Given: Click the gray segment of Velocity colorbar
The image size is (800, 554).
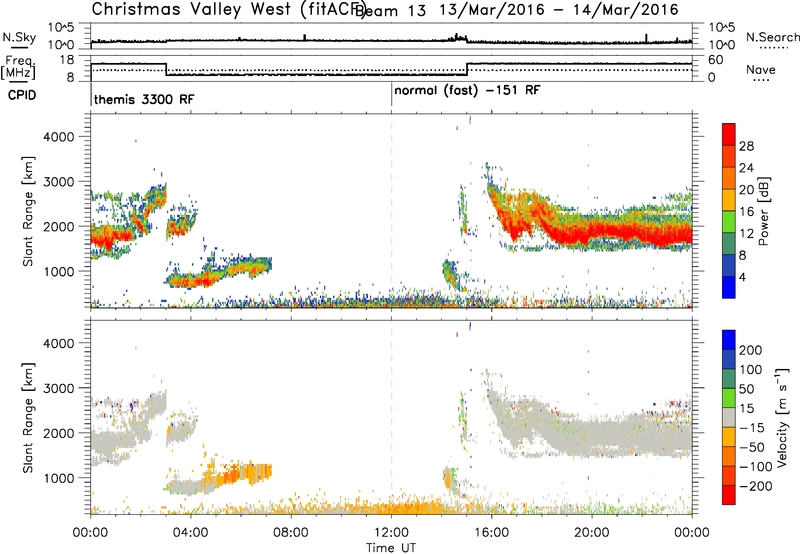Looking at the screenshot, I should coord(729,418).
